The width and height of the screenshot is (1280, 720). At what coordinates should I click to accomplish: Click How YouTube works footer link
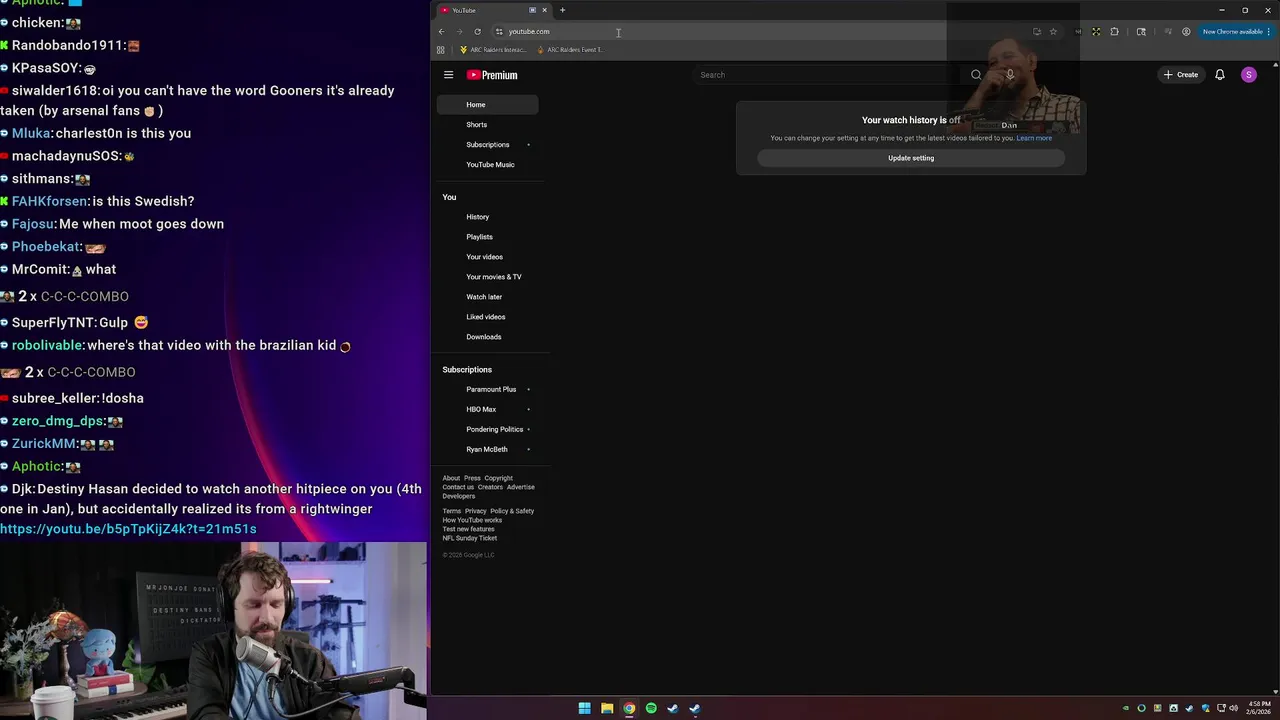click(x=472, y=520)
